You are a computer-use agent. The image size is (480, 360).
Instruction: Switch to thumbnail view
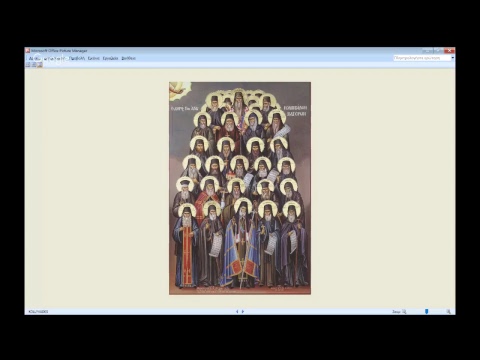pyautogui.click(x=28, y=65)
